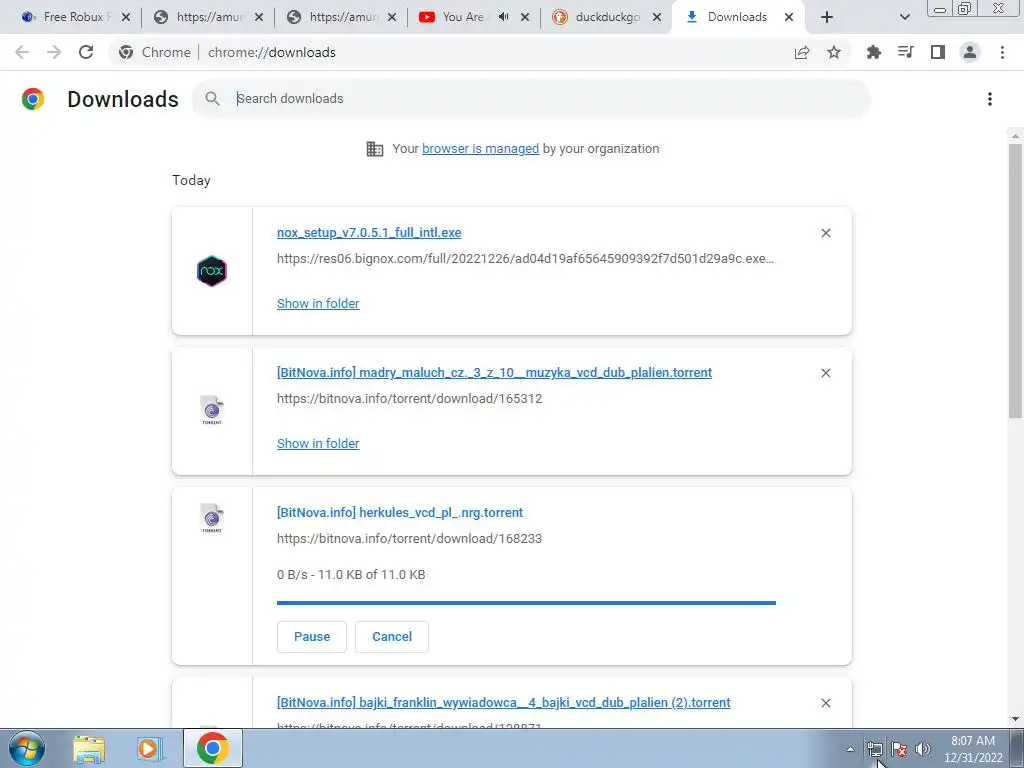Switch to the first https://amun tab
Image resolution: width=1024 pixels, height=768 pixels.
pos(208,17)
